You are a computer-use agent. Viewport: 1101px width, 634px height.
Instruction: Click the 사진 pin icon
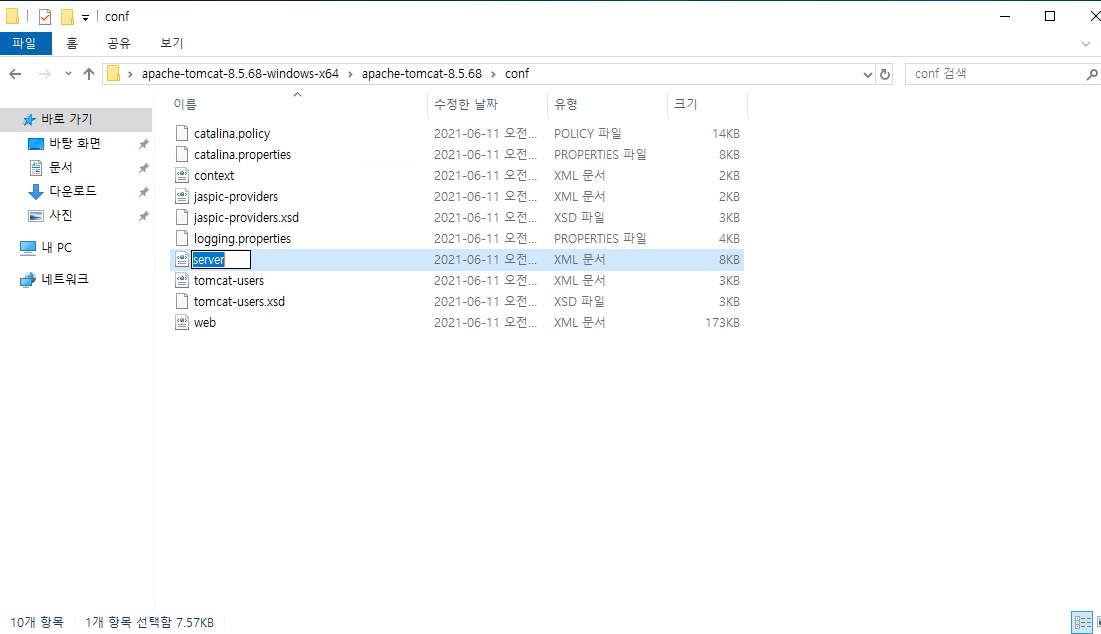click(x=143, y=216)
